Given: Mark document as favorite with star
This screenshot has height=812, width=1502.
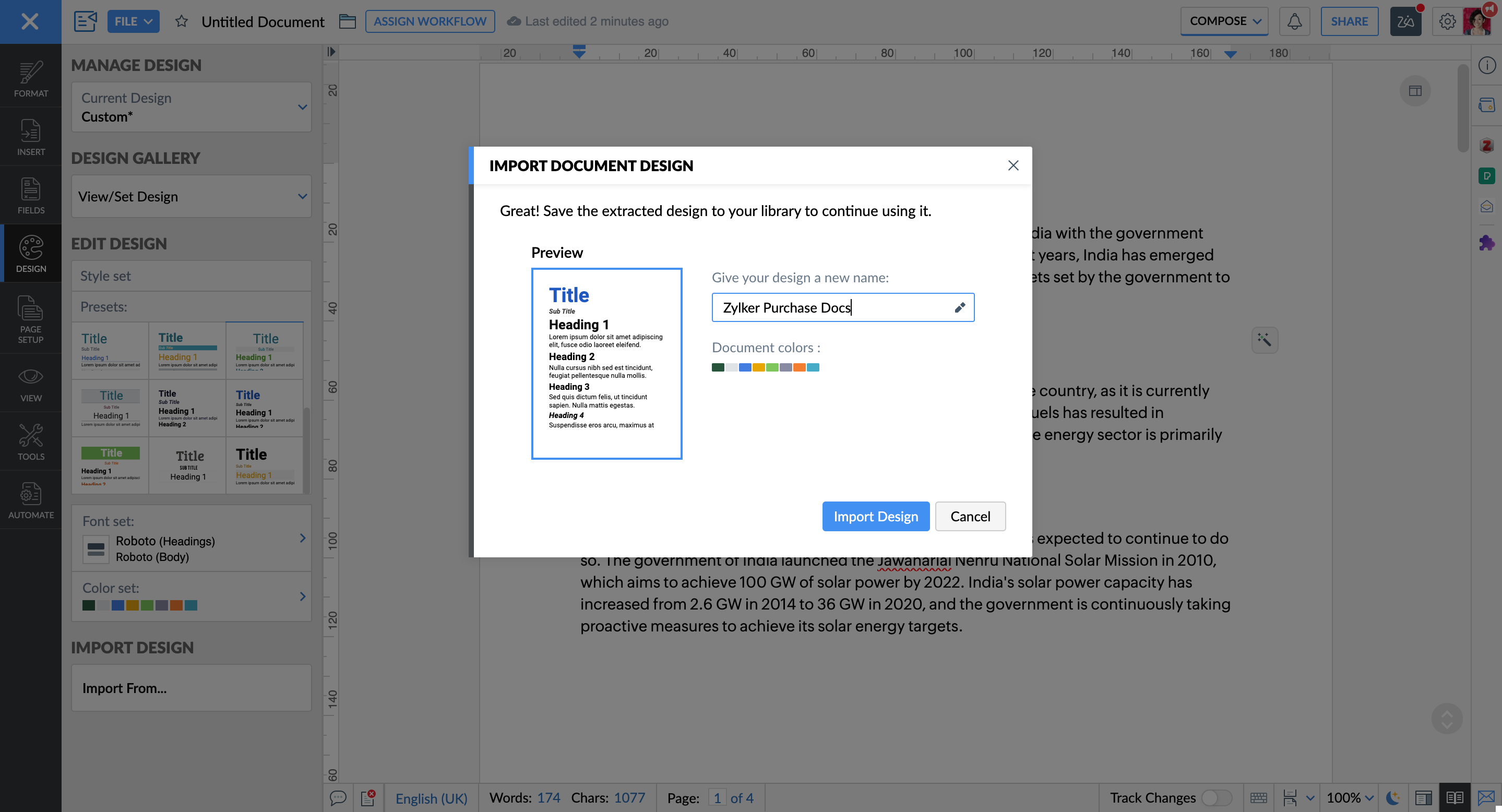Looking at the screenshot, I should pos(181,21).
